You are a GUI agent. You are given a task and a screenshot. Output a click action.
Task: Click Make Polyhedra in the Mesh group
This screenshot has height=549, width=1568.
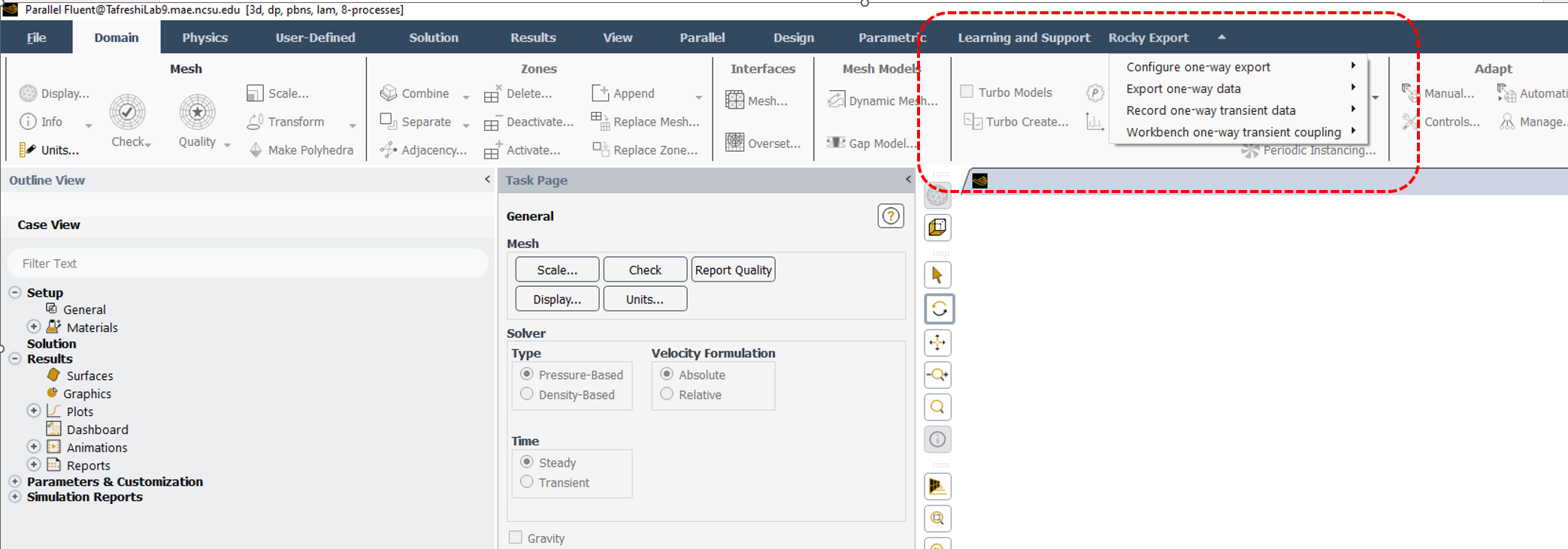[x=301, y=149]
